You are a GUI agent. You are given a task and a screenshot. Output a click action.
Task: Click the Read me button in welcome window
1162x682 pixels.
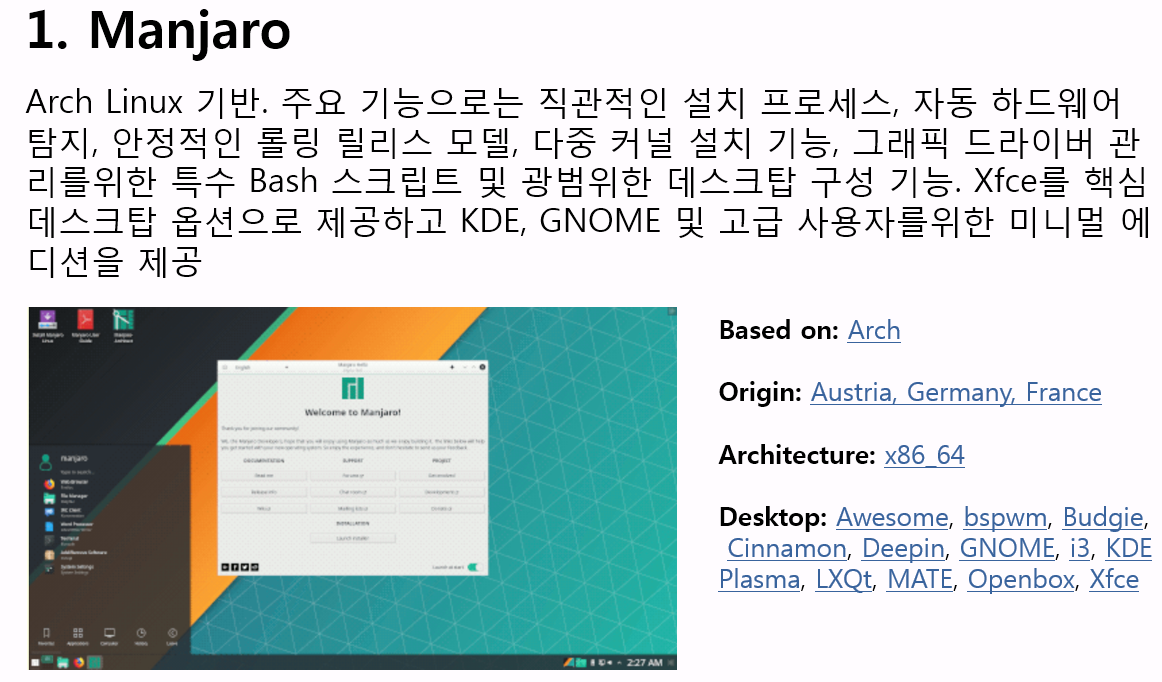tap(264, 475)
